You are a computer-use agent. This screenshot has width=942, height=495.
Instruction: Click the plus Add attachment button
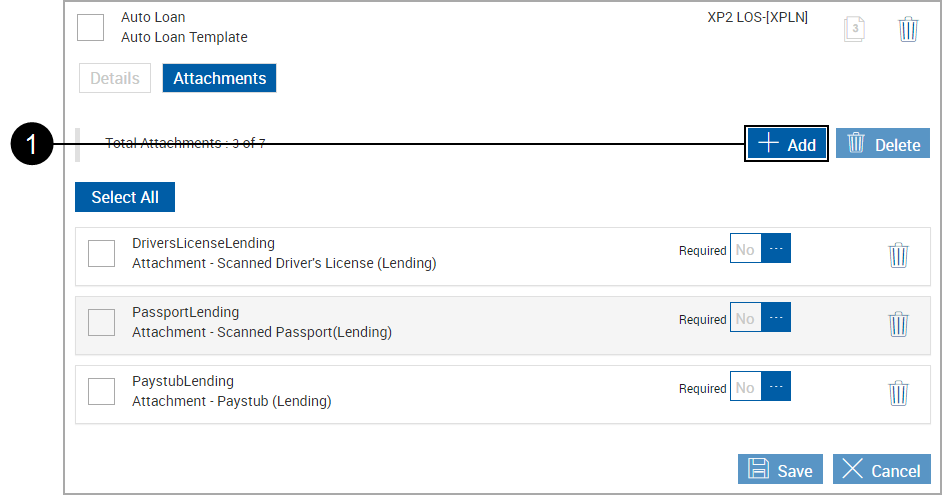point(787,143)
